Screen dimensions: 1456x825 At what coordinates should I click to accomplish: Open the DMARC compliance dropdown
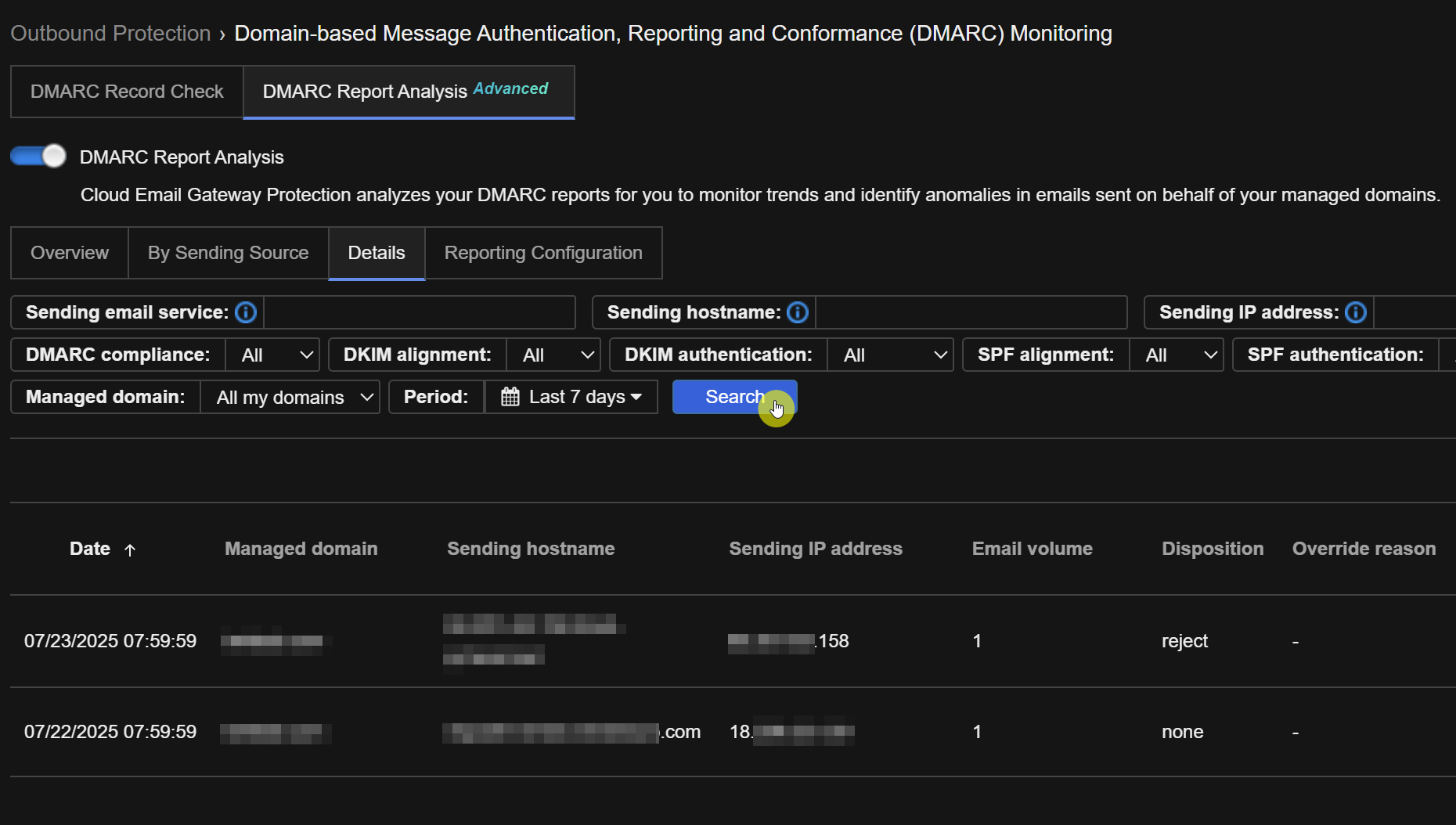click(273, 355)
